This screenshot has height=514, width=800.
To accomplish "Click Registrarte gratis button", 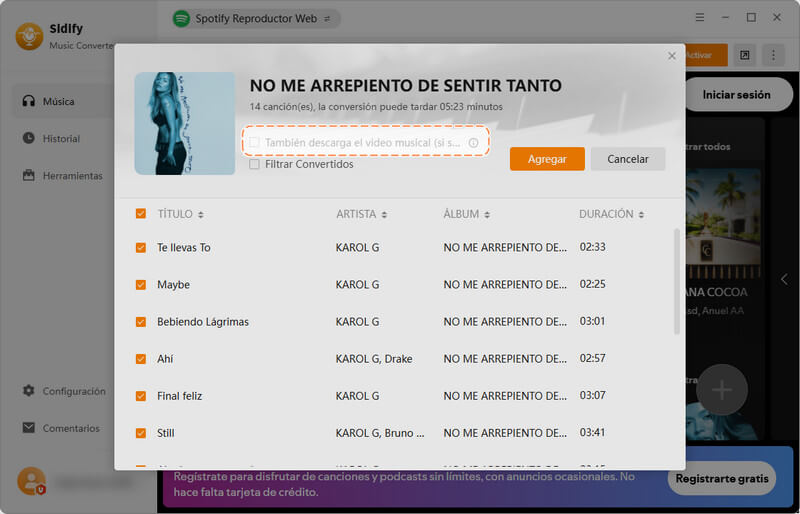I will coord(721,479).
